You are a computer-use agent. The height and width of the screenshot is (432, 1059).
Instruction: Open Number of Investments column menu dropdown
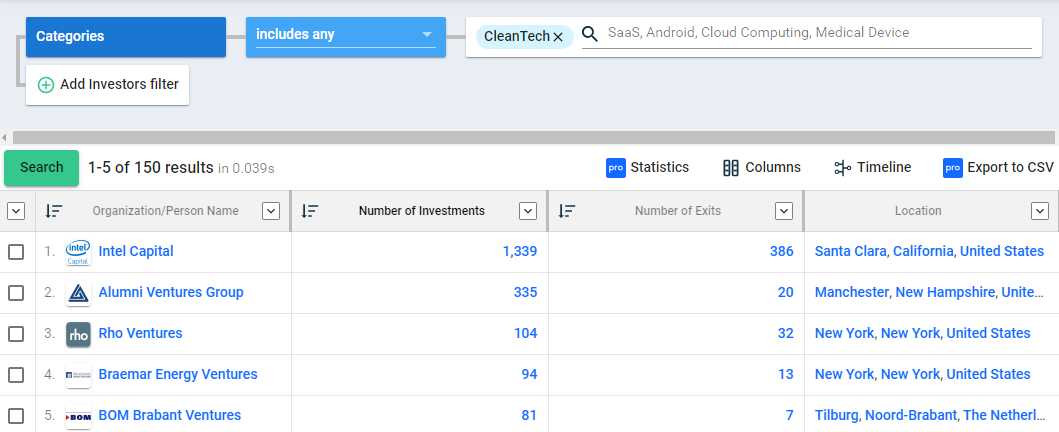point(527,211)
